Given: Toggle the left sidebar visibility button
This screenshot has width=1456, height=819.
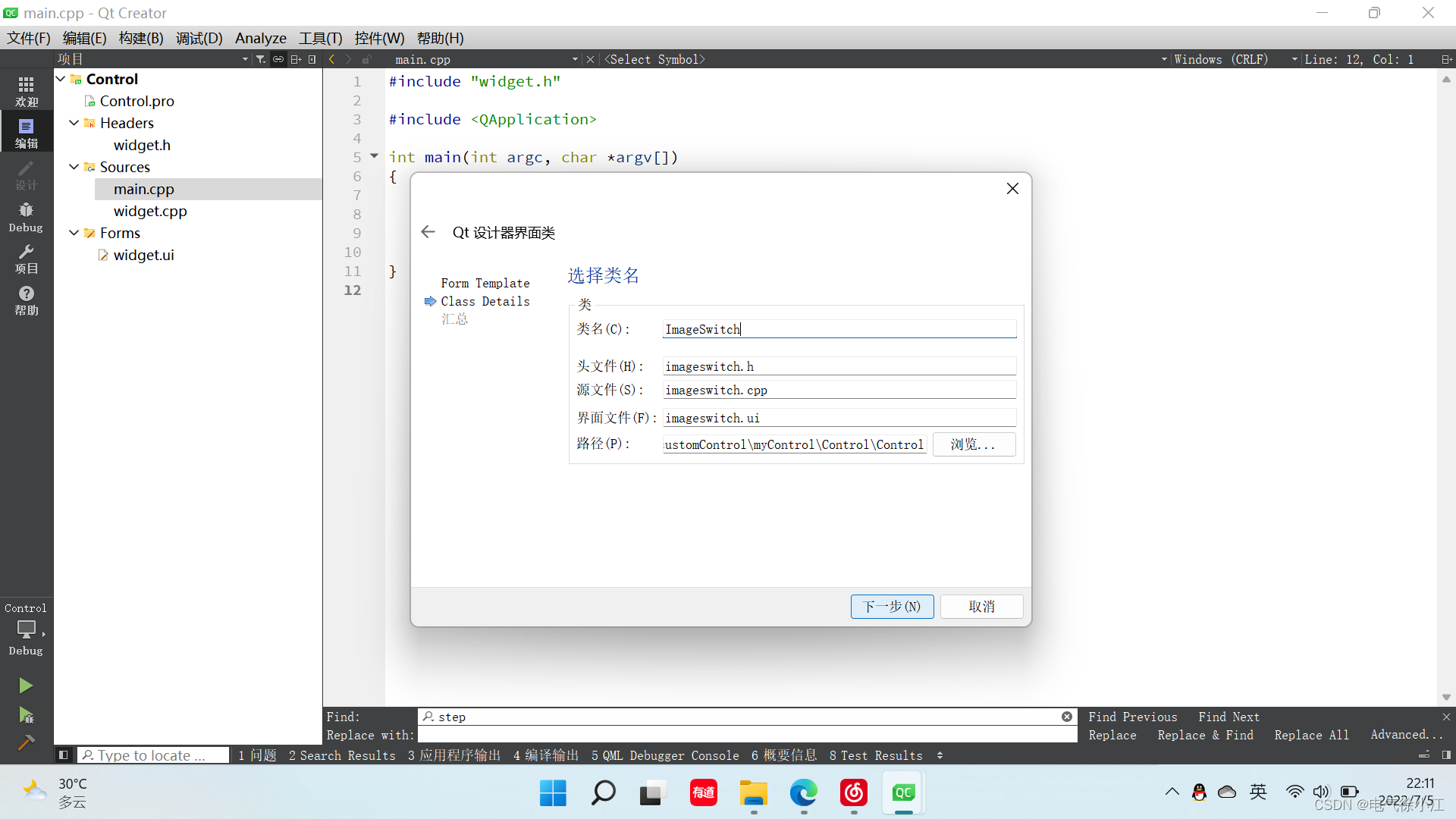Looking at the screenshot, I should (x=64, y=755).
